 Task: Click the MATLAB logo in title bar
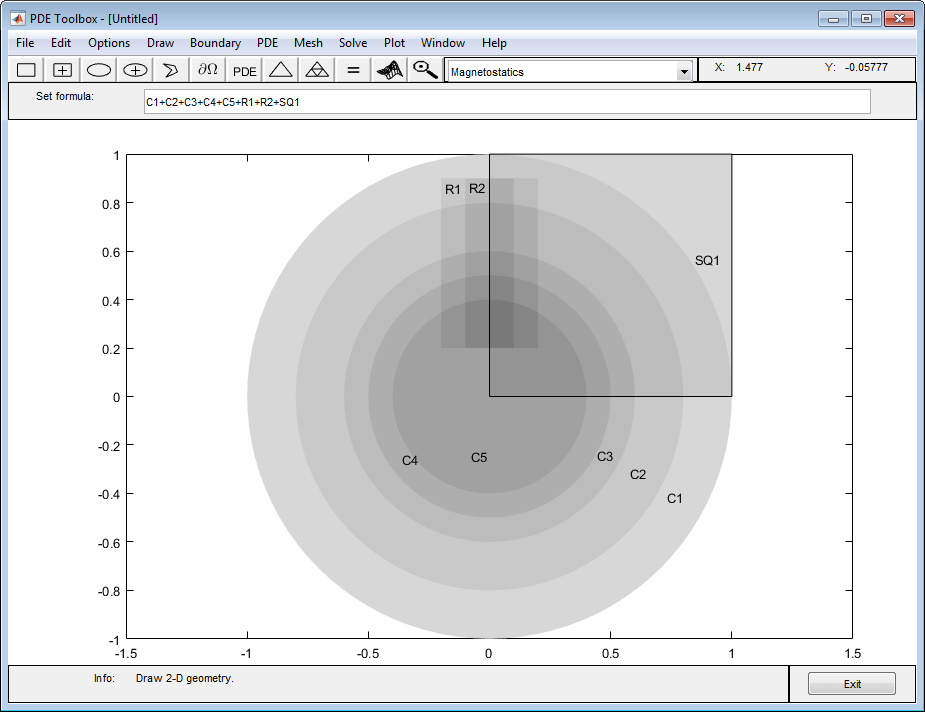[18, 18]
